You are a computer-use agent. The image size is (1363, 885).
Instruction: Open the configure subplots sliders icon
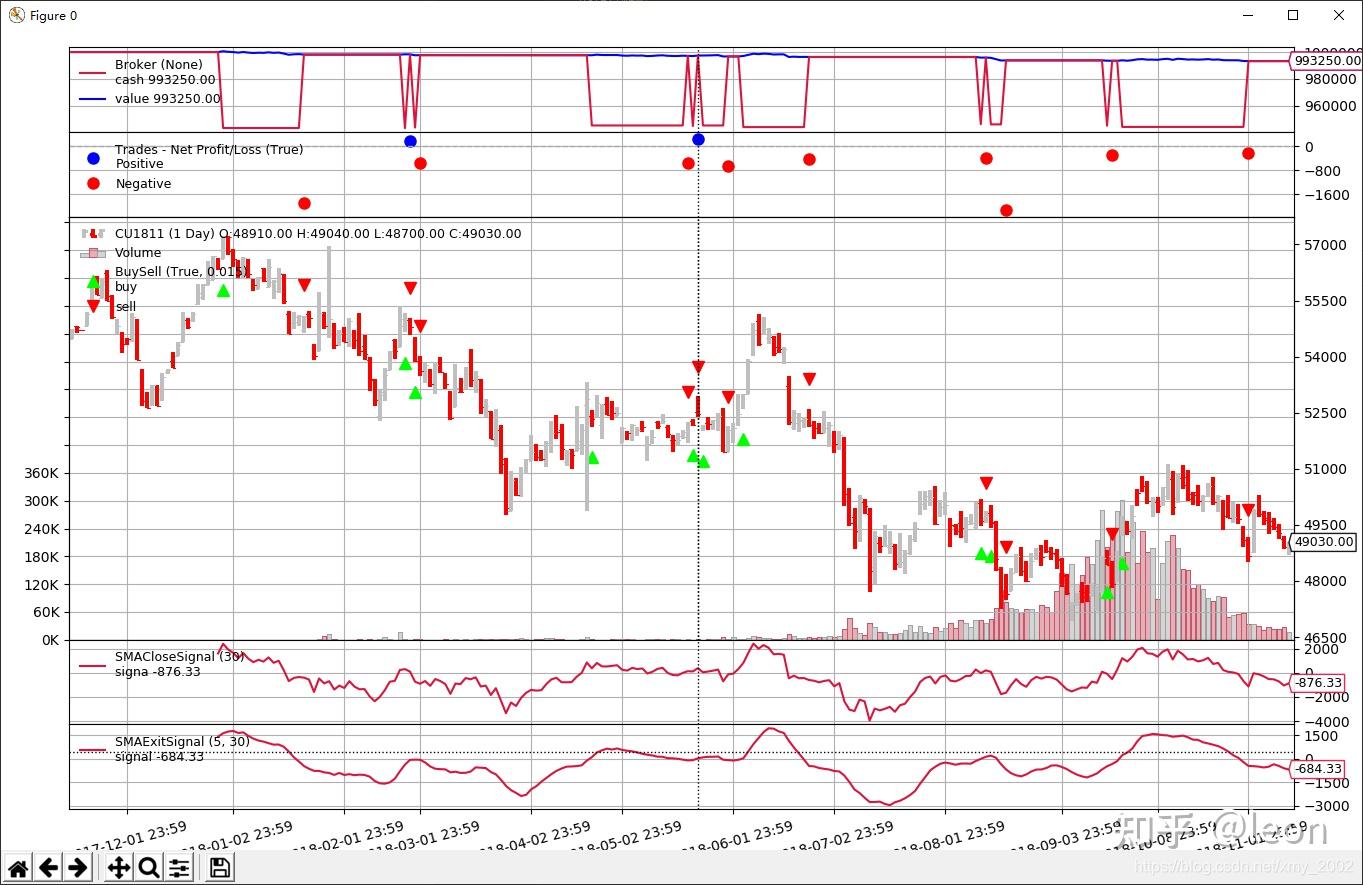tap(179, 867)
